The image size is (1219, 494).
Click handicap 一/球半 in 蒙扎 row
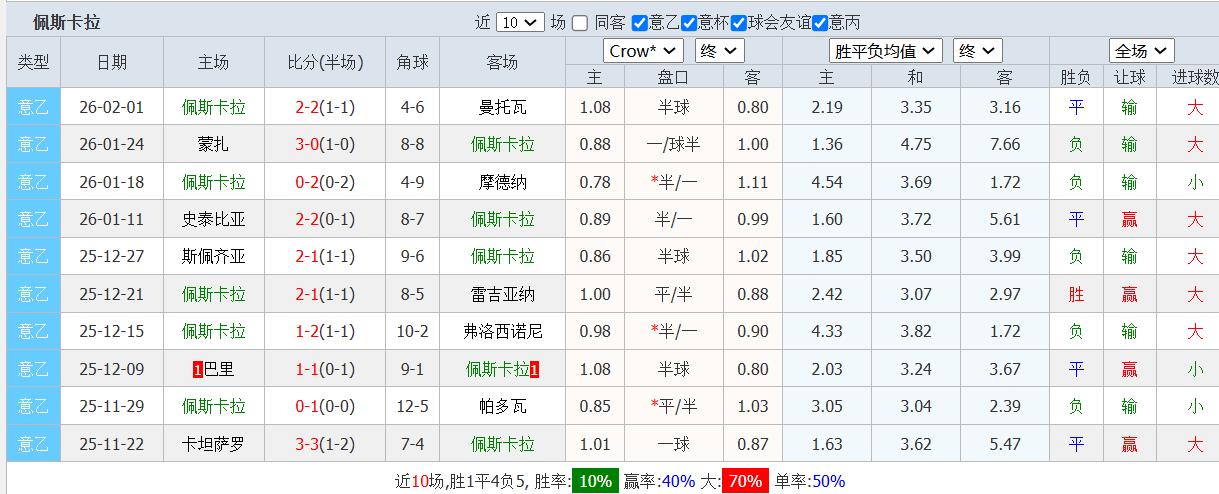(x=673, y=144)
